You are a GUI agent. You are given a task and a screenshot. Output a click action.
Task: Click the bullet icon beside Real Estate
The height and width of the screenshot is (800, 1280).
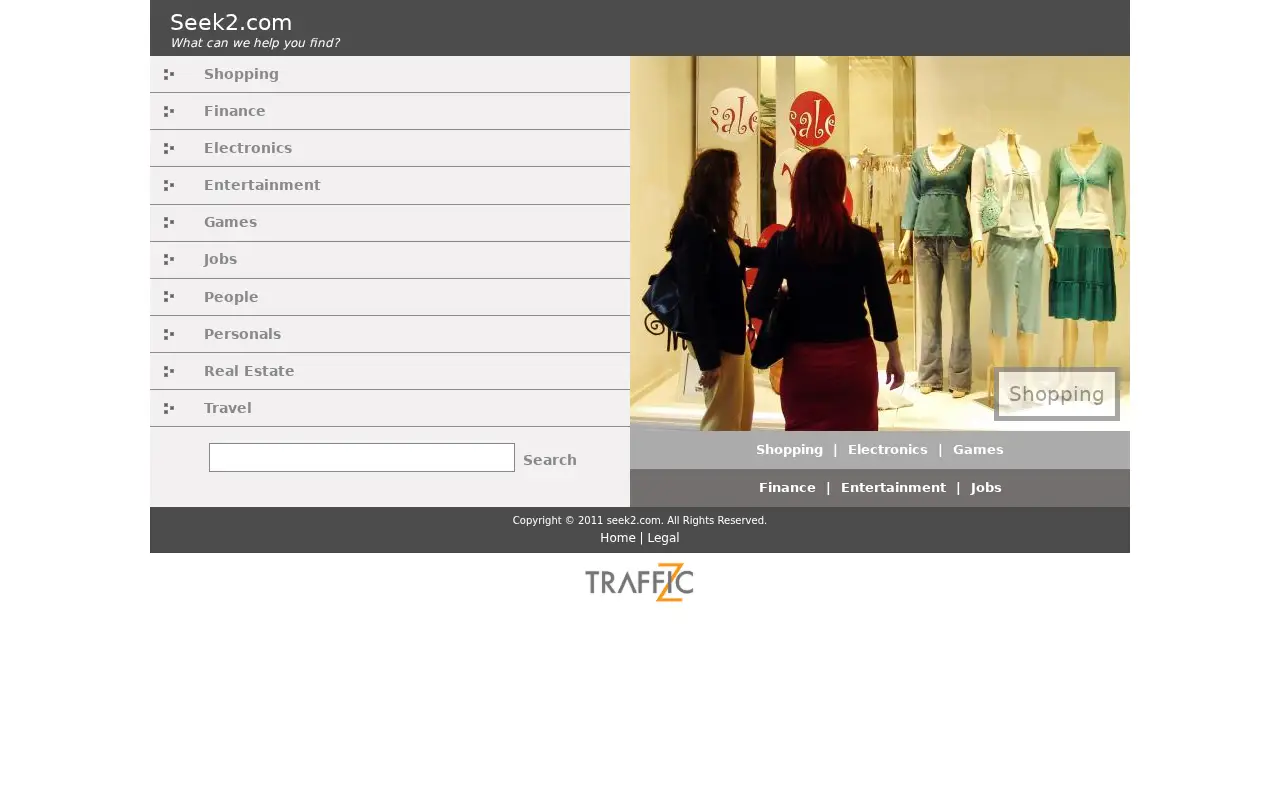tap(169, 371)
